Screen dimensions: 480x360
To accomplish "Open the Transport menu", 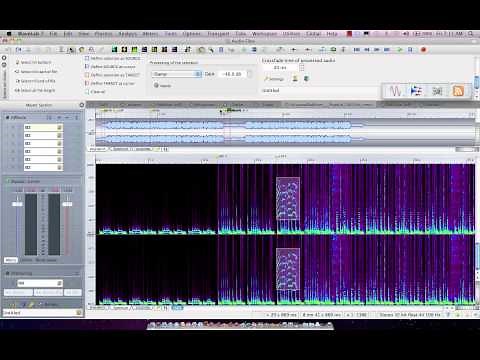I will [218, 34].
